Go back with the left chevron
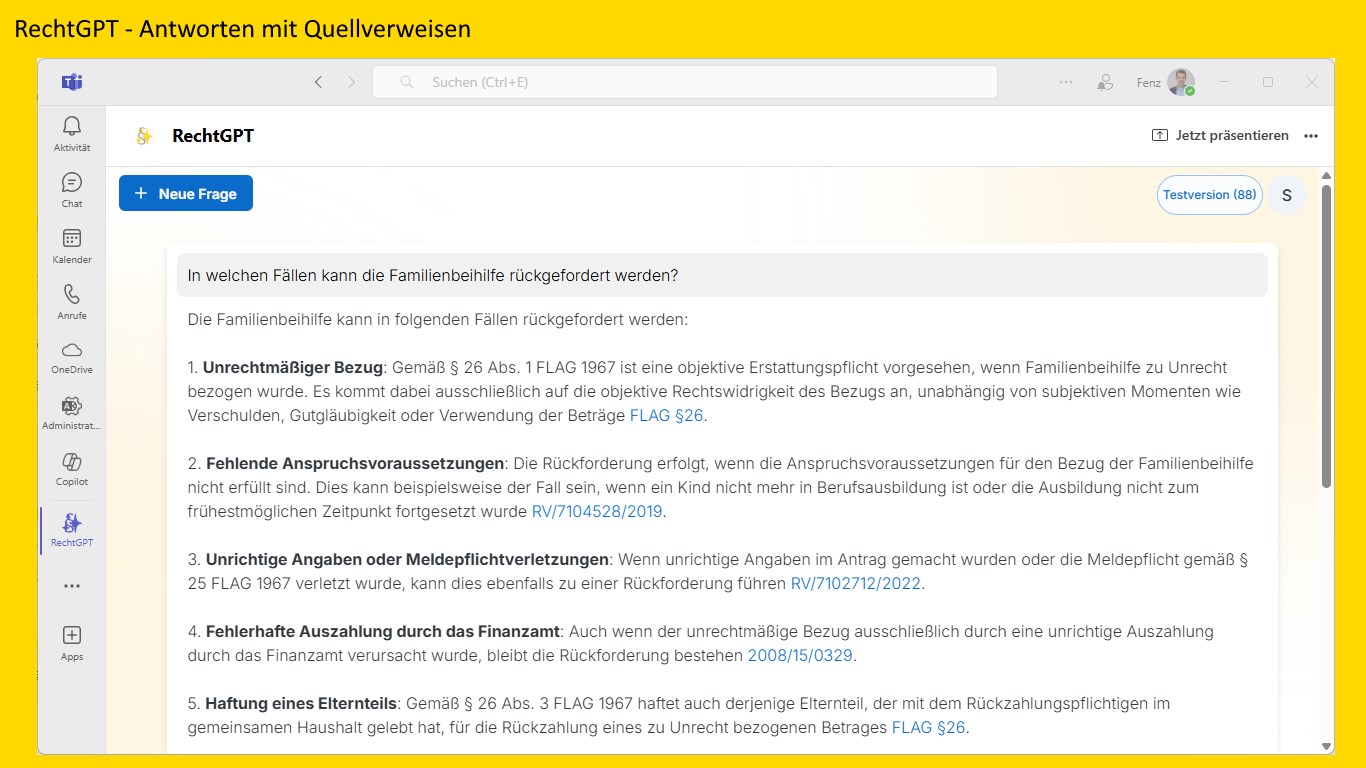 pyautogui.click(x=318, y=82)
